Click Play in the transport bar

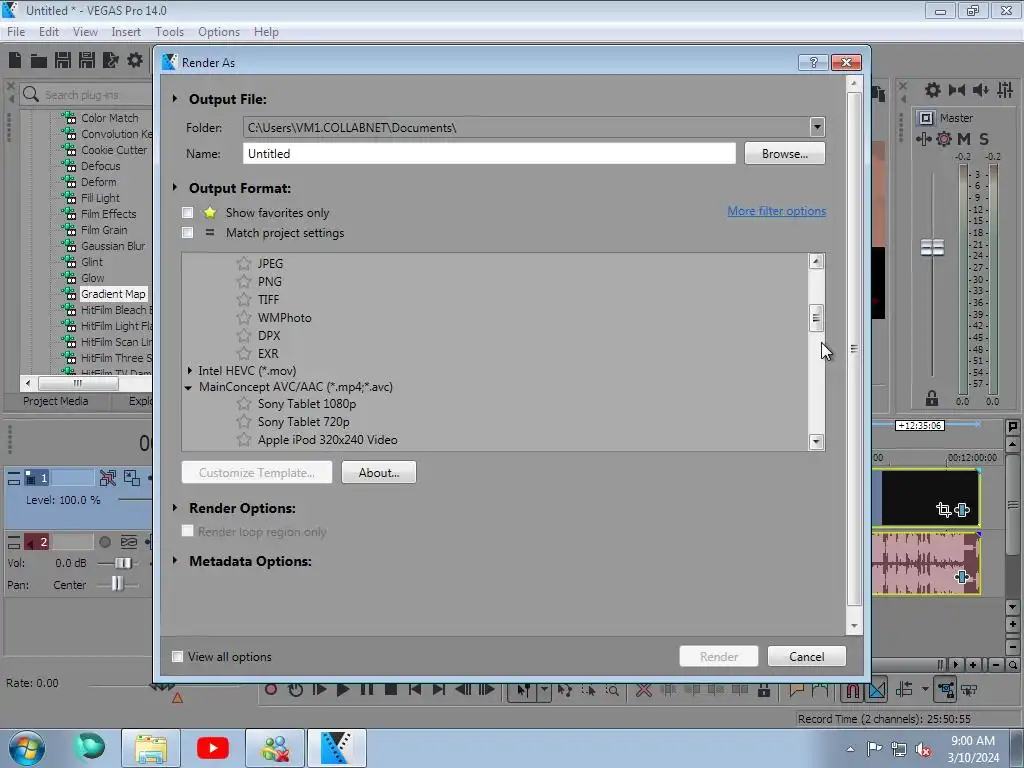(343, 690)
